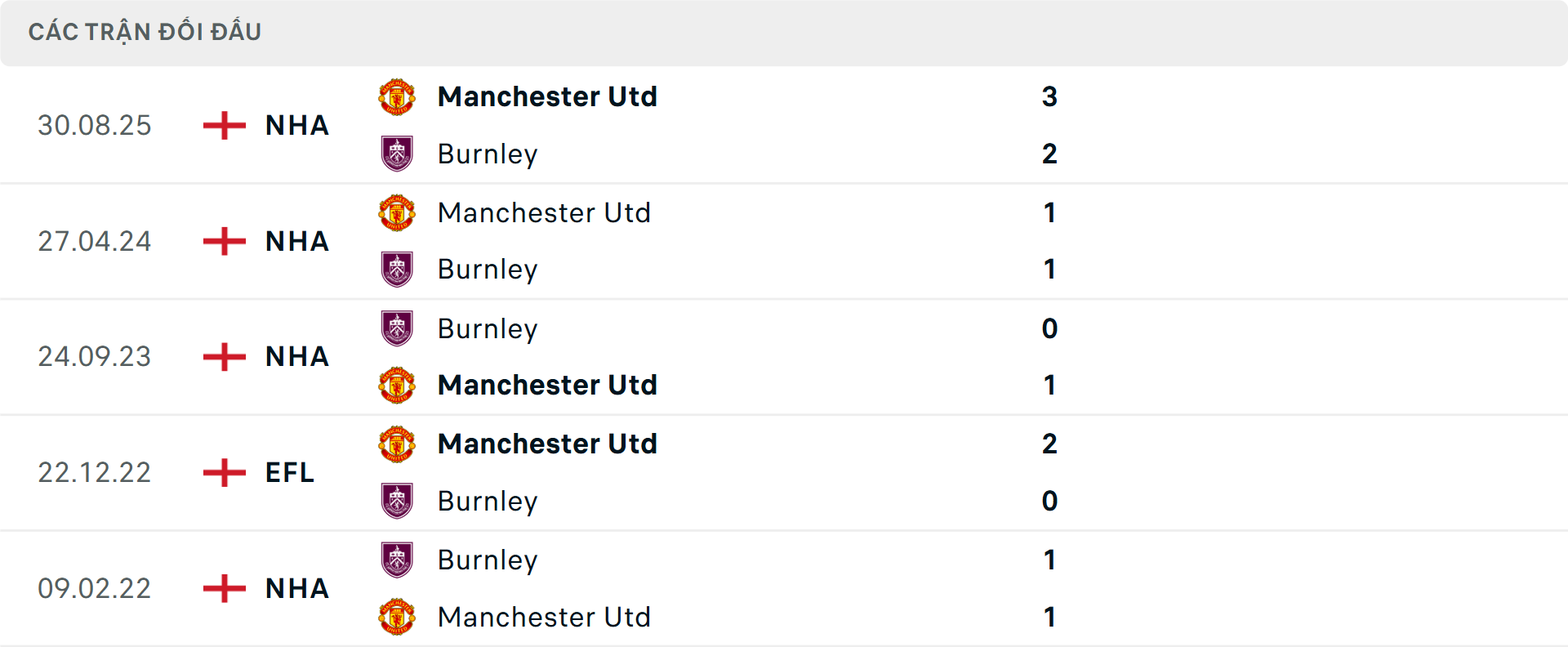The image size is (1568, 647).
Task: Open Manchester Utd from the 27.04.24 match
Action: 545,212
